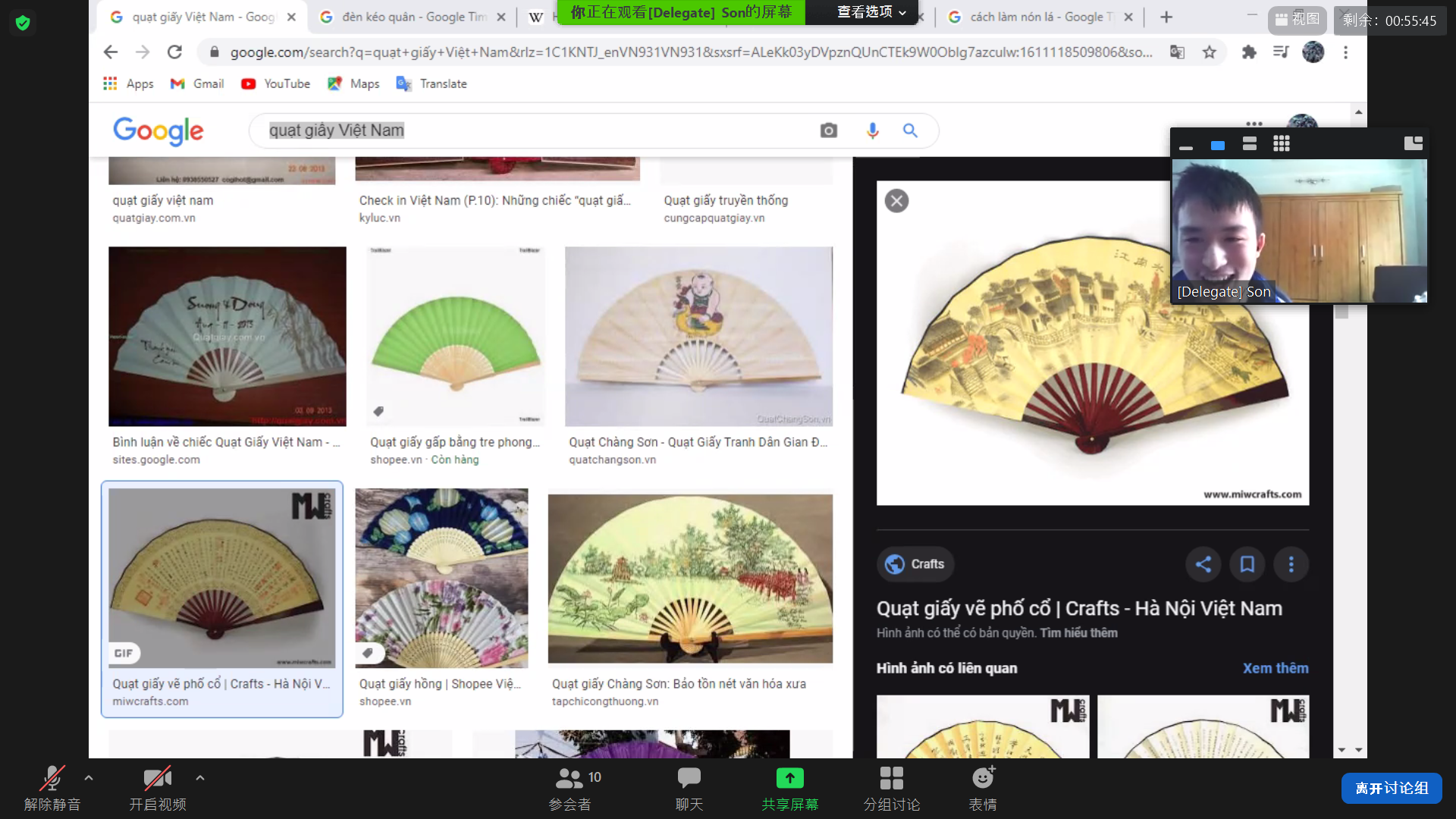Share the previewed fan image
The width and height of the screenshot is (1456, 819).
(x=1203, y=564)
